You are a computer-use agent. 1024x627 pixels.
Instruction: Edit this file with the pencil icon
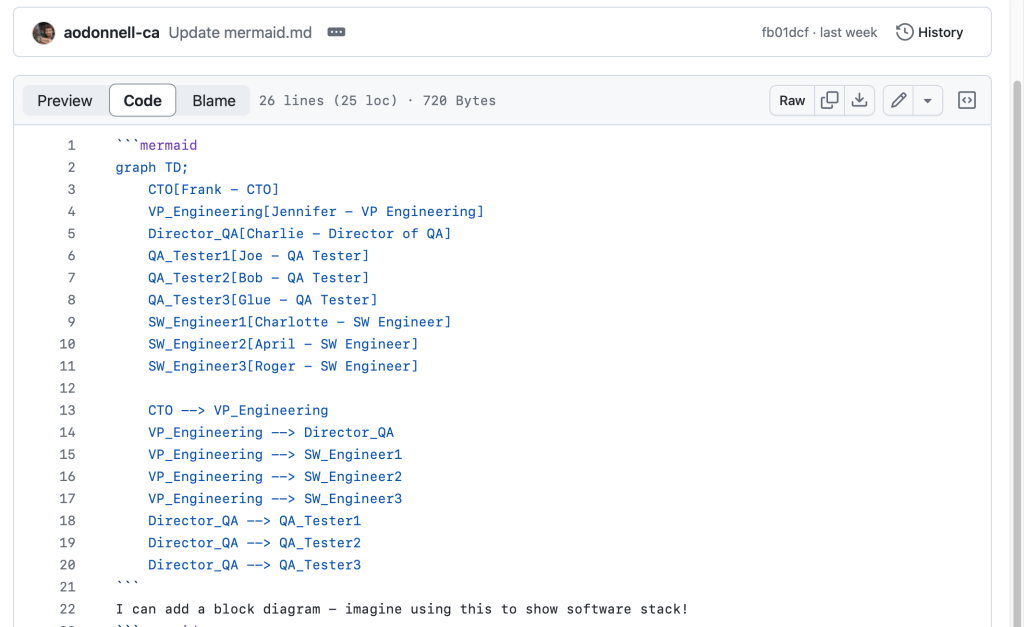click(x=898, y=100)
